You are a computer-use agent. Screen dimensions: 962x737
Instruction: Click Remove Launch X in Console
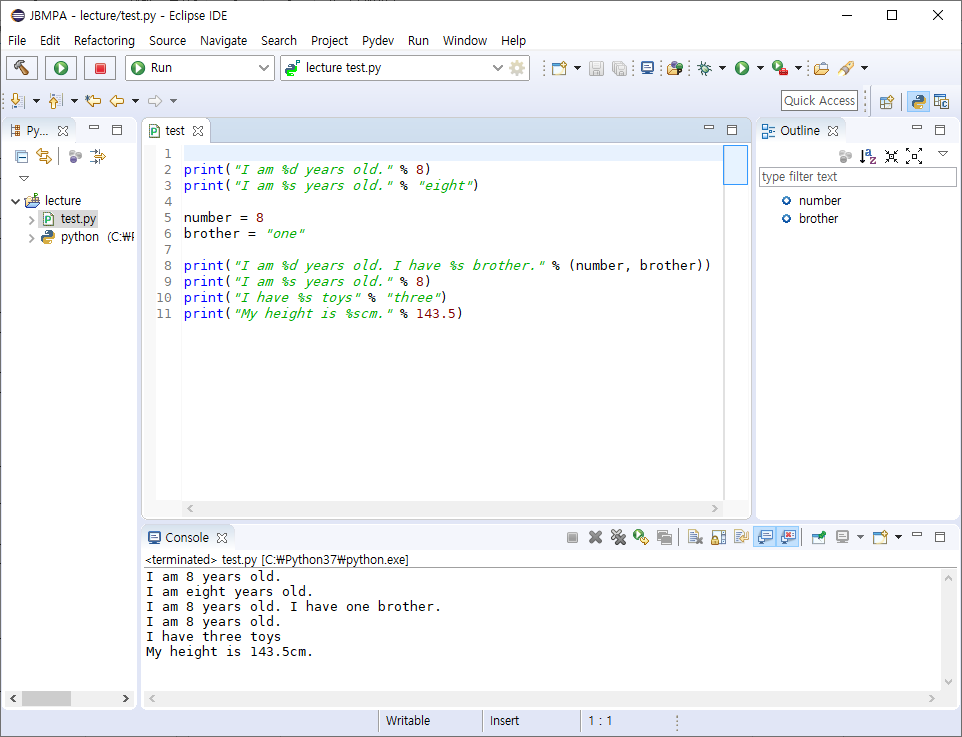click(x=595, y=538)
